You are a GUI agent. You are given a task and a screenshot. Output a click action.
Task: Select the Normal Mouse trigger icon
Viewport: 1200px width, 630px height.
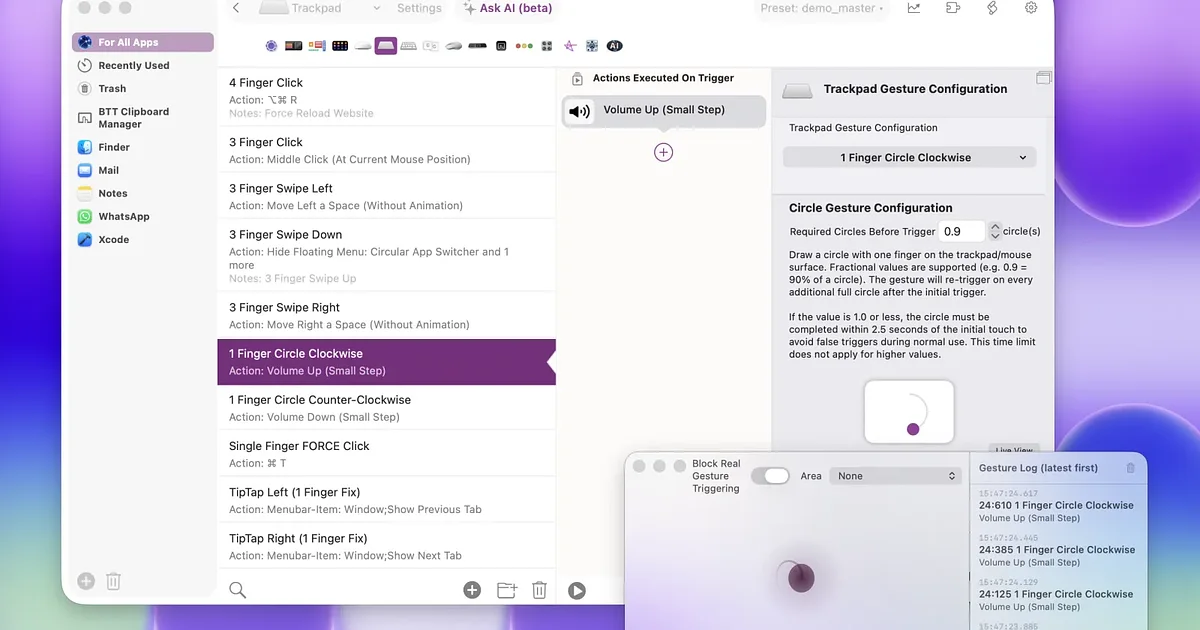(x=453, y=46)
